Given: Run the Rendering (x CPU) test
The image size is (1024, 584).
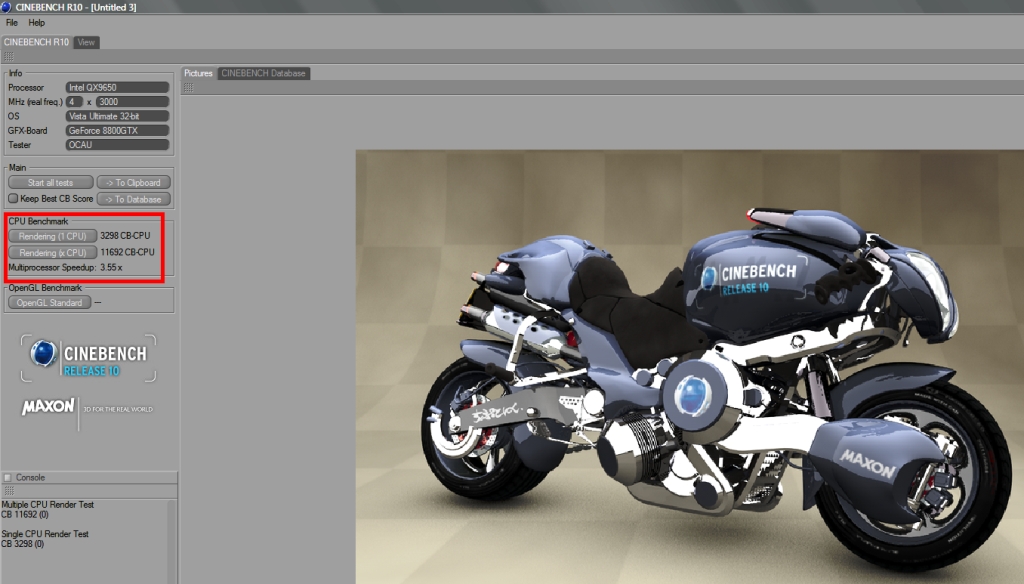Looking at the screenshot, I should [x=52, y=252].
